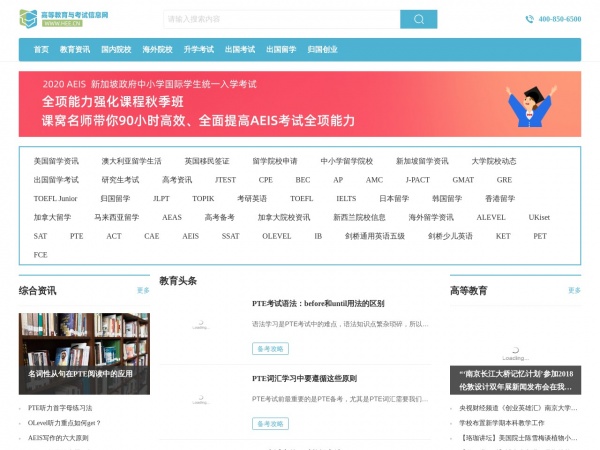Open the 出国考试 nav item
The image size is (600, 450).
click(x=240, y=49)
